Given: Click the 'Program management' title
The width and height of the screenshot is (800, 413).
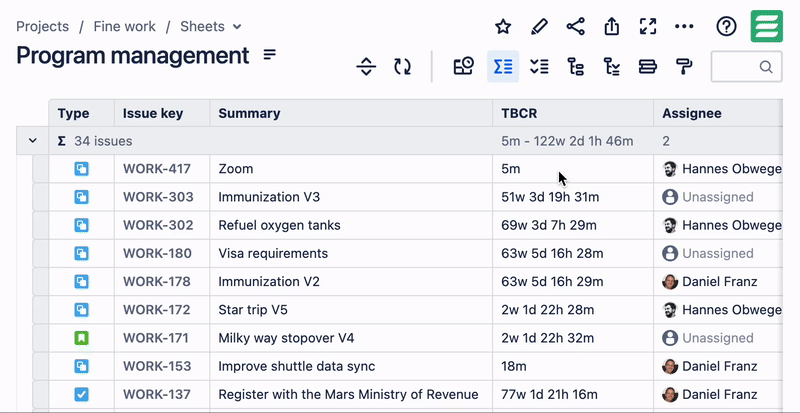Looking at the screenshot, I should pyautogui.click(x=133, y=55).
